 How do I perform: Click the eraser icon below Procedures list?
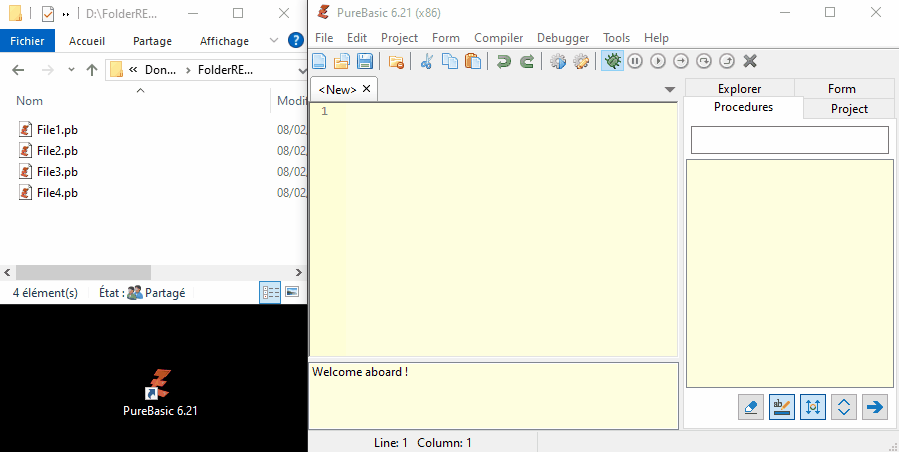751,407
